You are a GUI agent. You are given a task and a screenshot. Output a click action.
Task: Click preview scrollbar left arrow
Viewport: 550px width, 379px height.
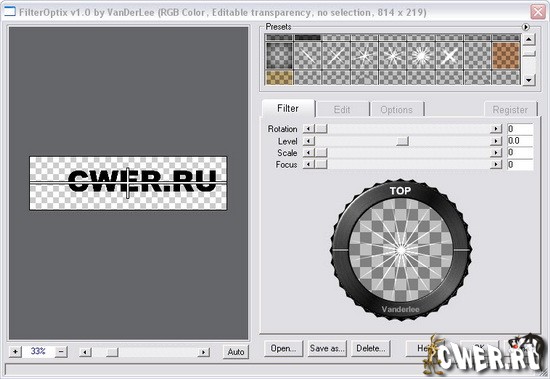[85, 352]
